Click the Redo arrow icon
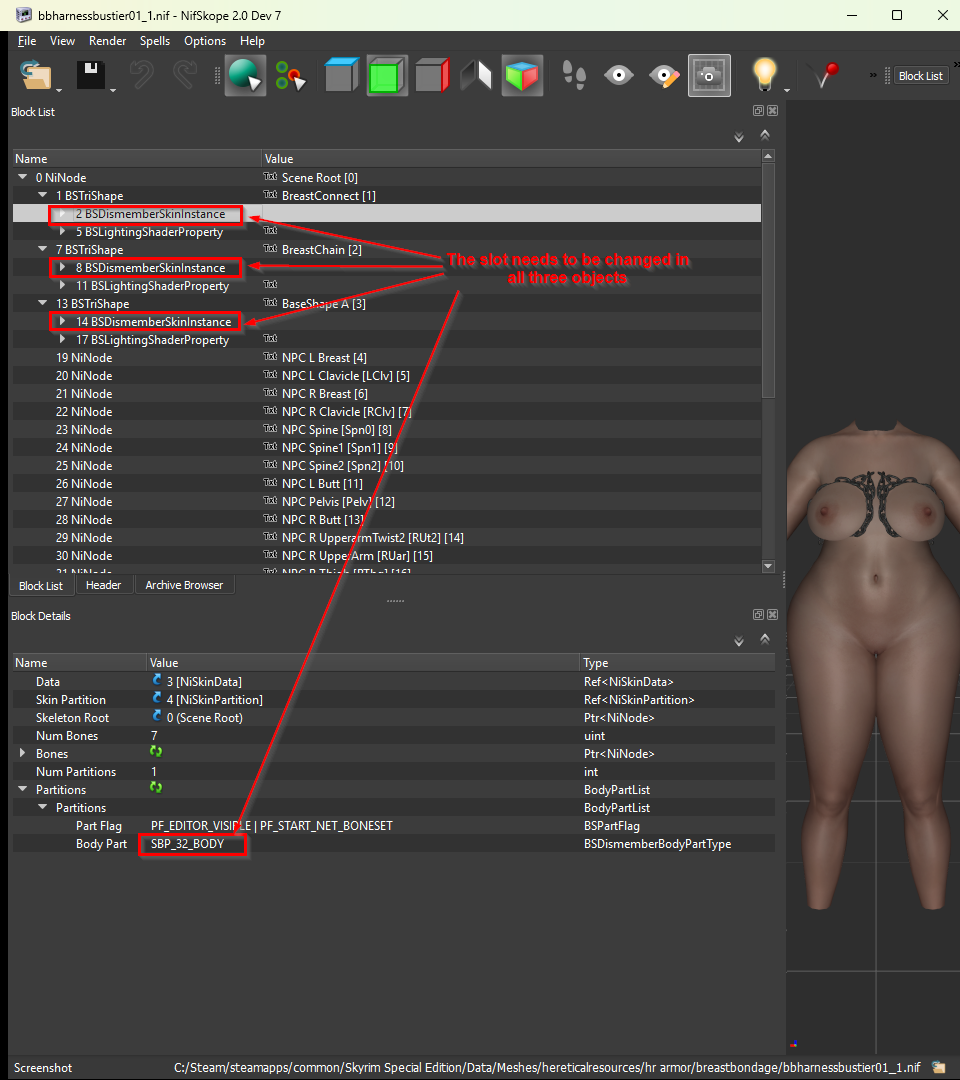Image resolution: width=960 pixels, height=1080 pixels. pos(185,74)
